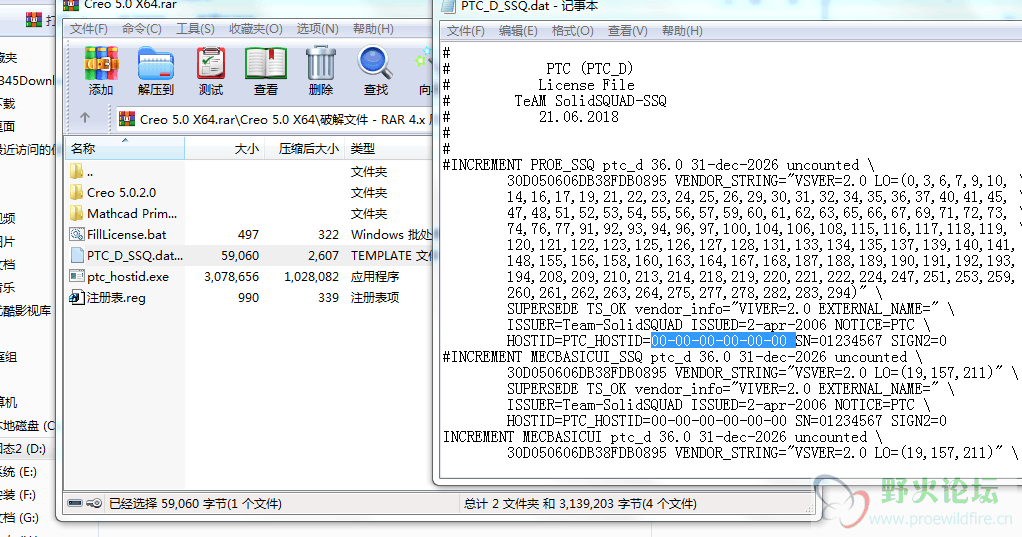Viewport: 1022px width, 537px height.
Task: Click the PTC_D_SSQ.dat file icon
Action: point(77,255)
